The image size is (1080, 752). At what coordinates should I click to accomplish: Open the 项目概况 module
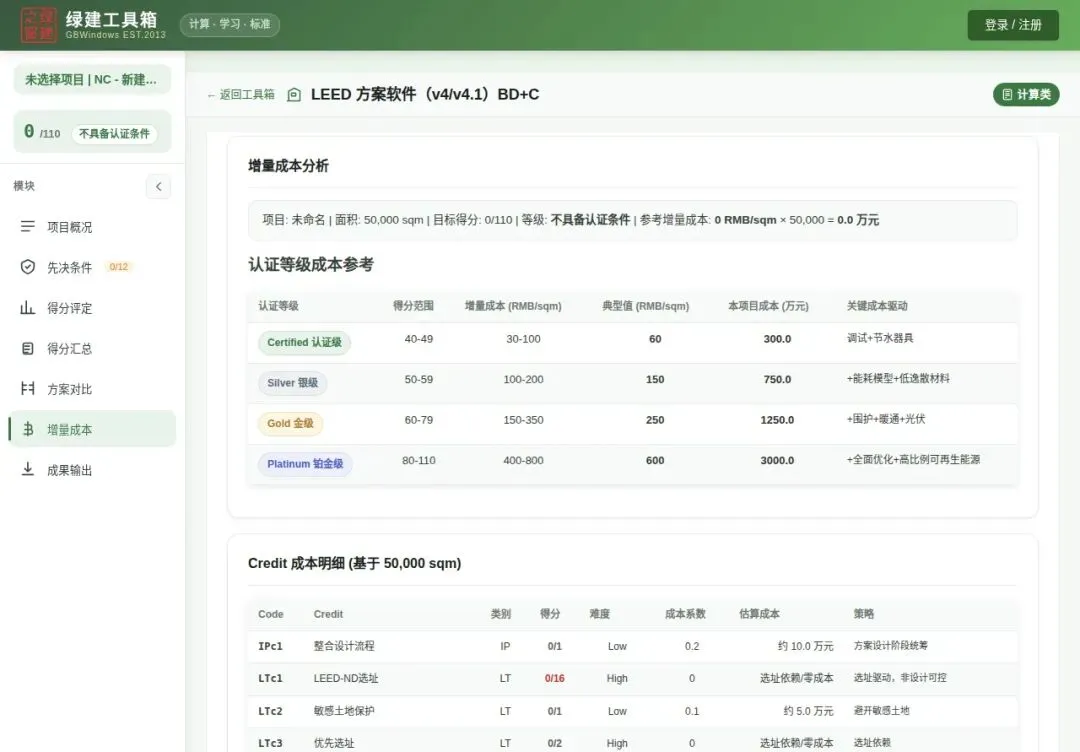(92, 227)
